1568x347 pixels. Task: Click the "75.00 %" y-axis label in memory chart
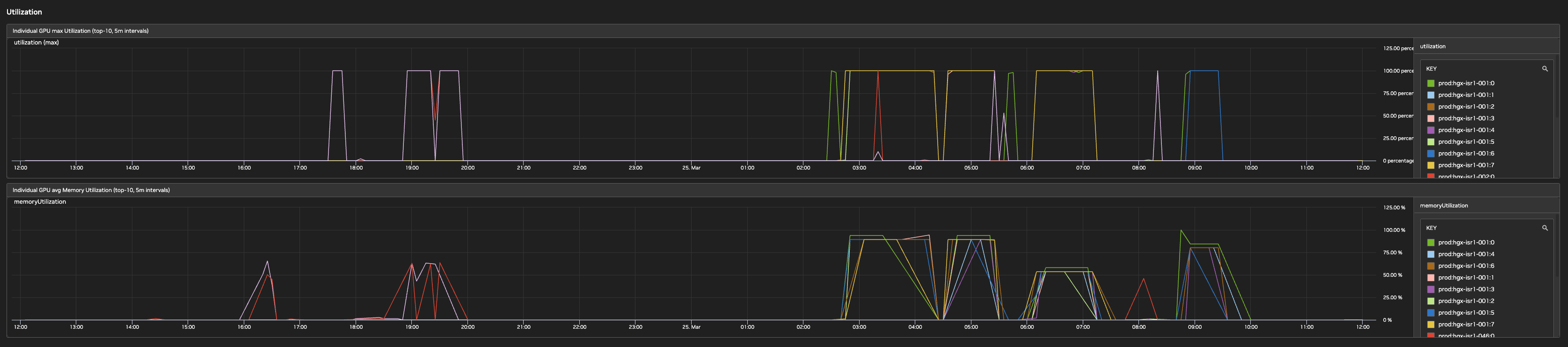(1392, 253)
